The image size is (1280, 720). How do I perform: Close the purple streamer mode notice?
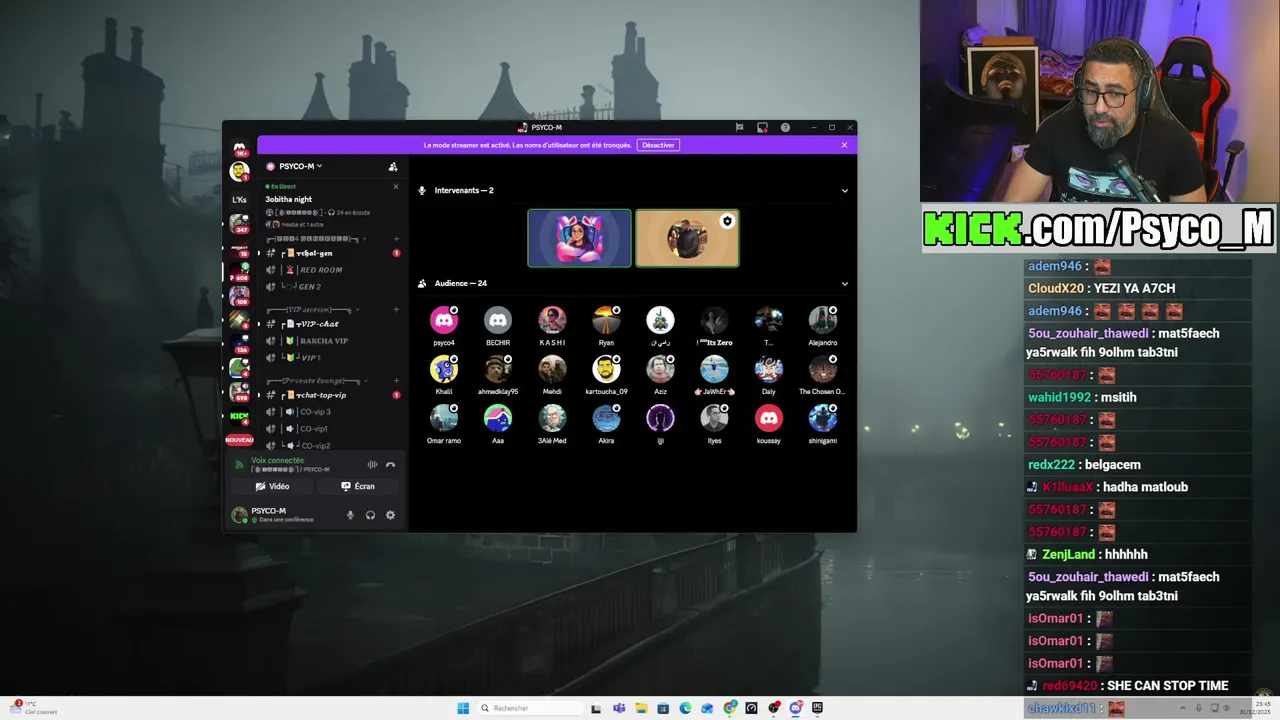click(844, 145)
